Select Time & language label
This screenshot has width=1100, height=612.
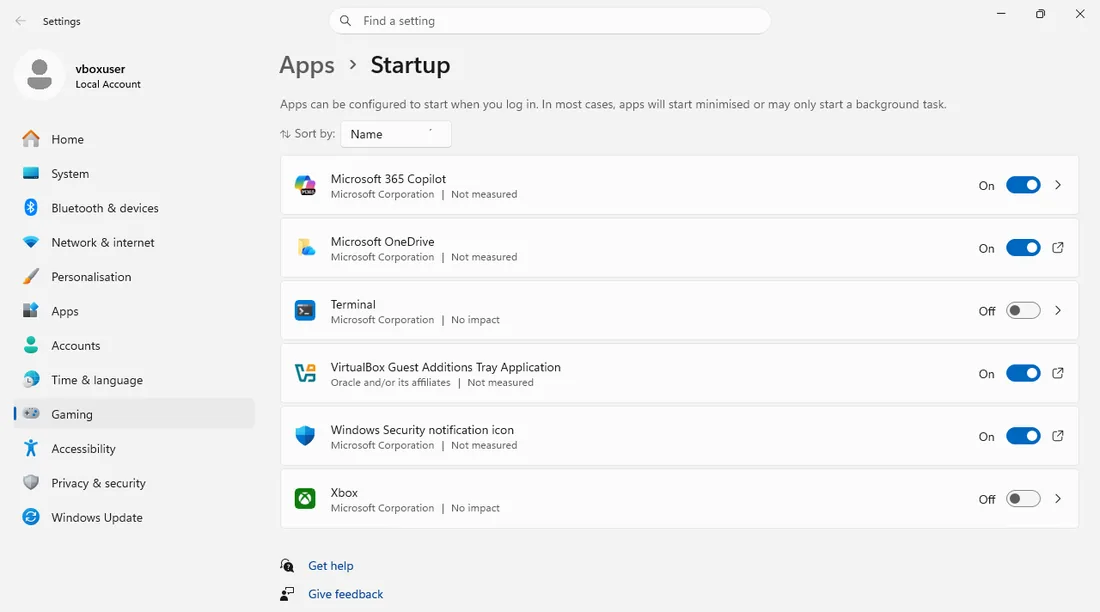point(97,380)
